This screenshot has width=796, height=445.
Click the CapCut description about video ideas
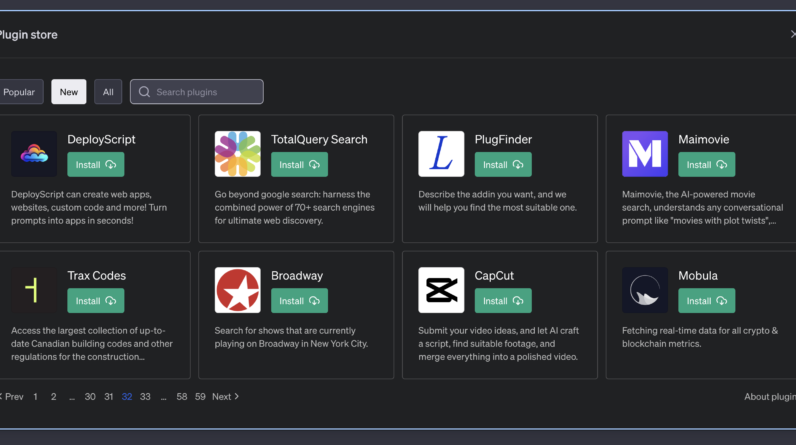[499, 344]
